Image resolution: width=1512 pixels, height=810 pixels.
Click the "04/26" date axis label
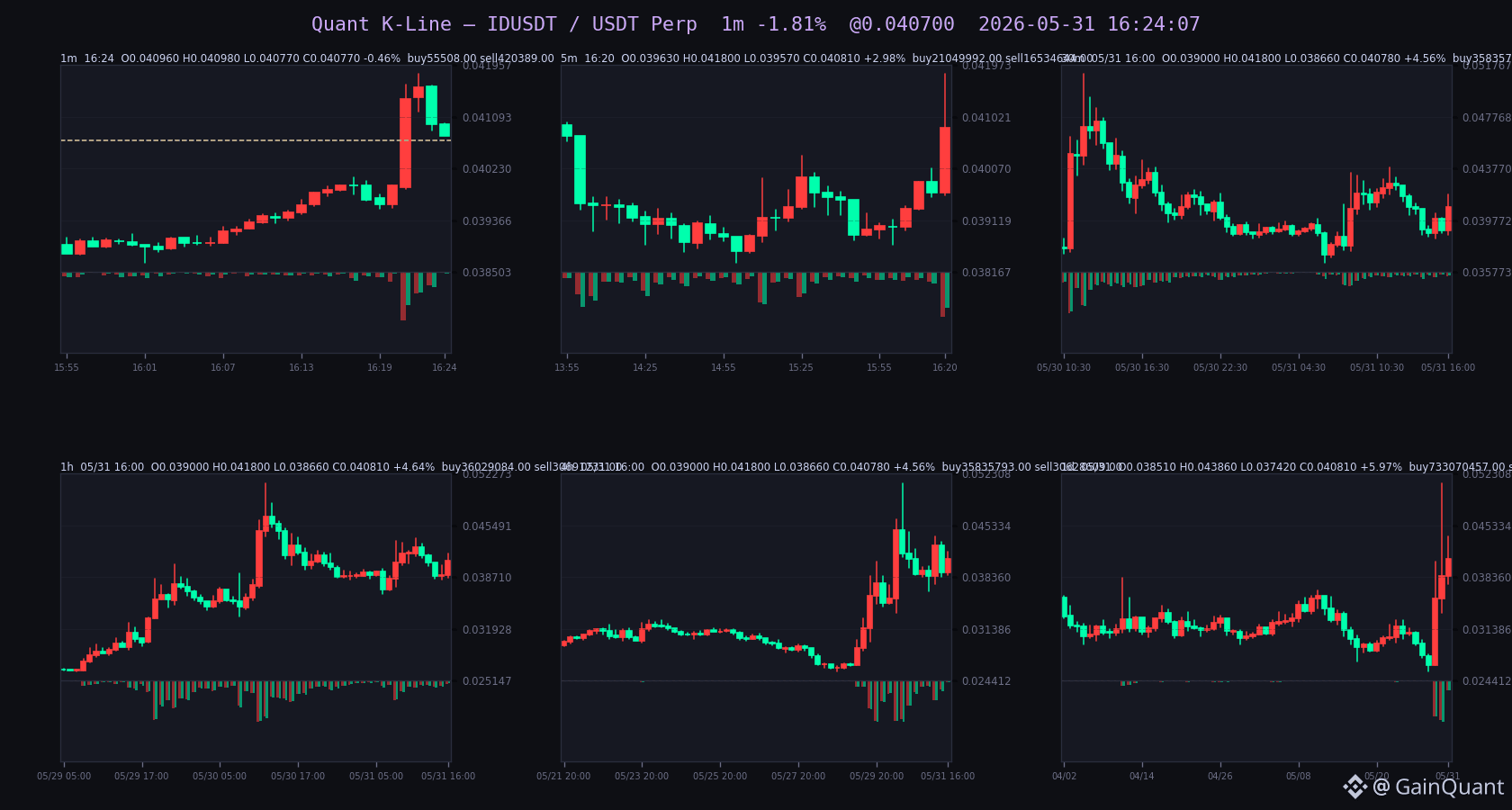[1220, 776]
